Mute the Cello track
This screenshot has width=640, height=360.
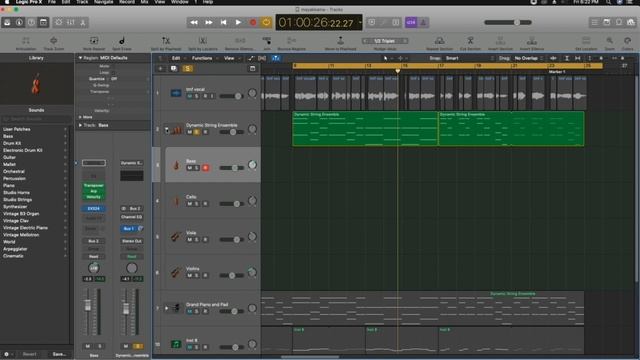[189, 204]
